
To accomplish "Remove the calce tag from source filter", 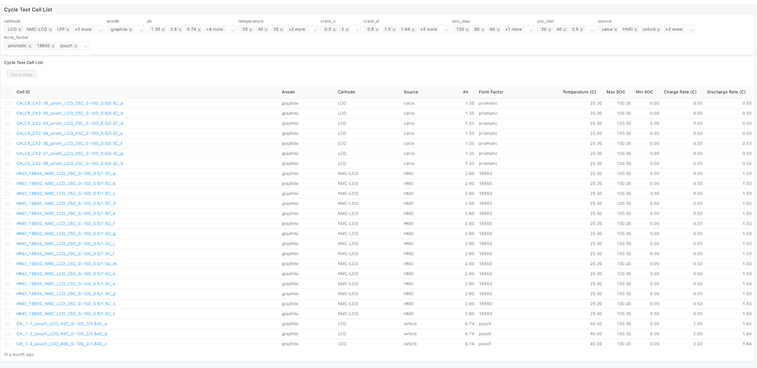I will tap(616, 29).
